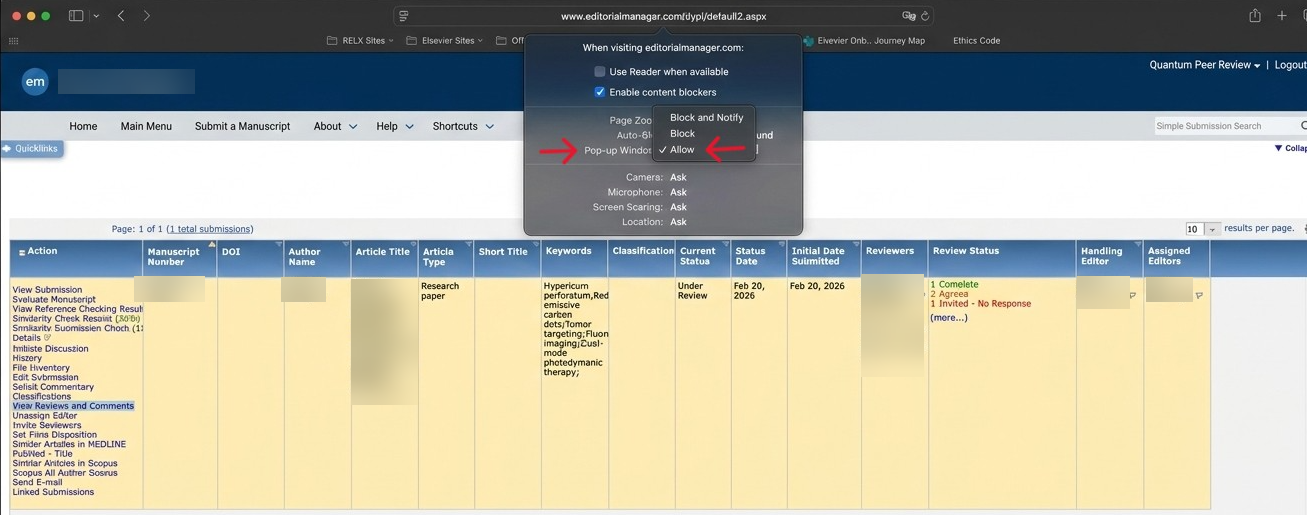Click the page settings icon in address bar
The image size is (1307, 515).
coord(403,16)
